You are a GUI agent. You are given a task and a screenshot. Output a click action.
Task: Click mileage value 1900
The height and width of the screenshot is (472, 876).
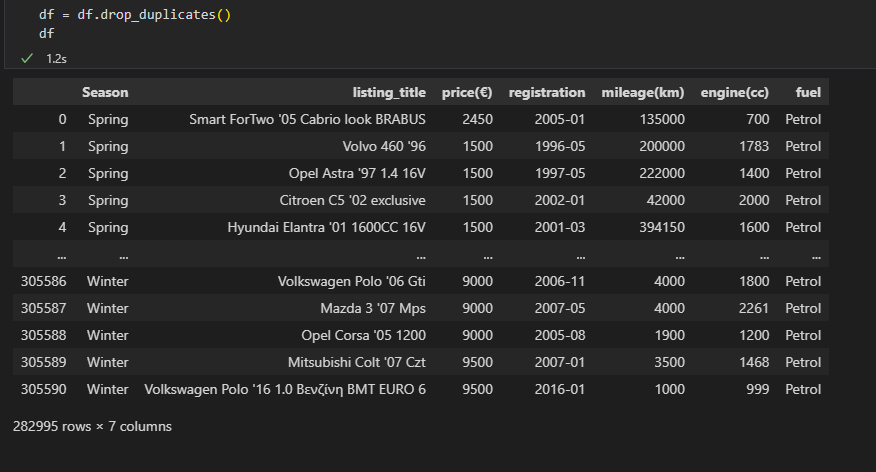coord(669,335)
